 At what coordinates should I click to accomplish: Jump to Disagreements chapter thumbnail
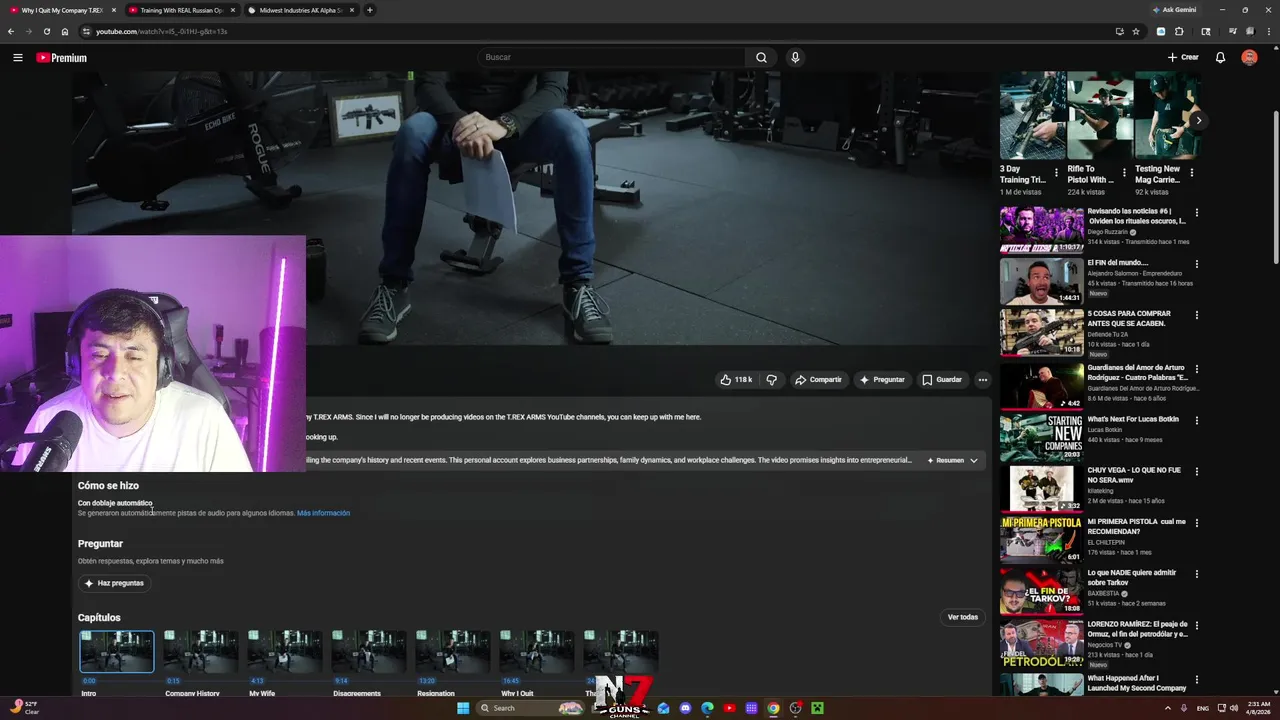[369, 652]
